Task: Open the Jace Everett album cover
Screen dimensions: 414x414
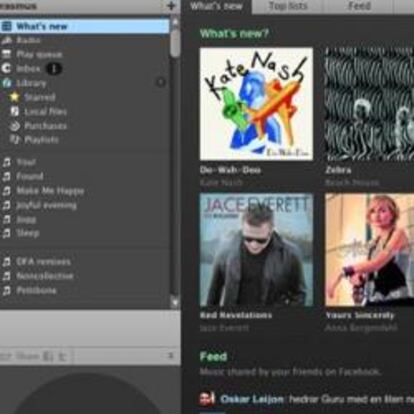Action: pos(256,250)
